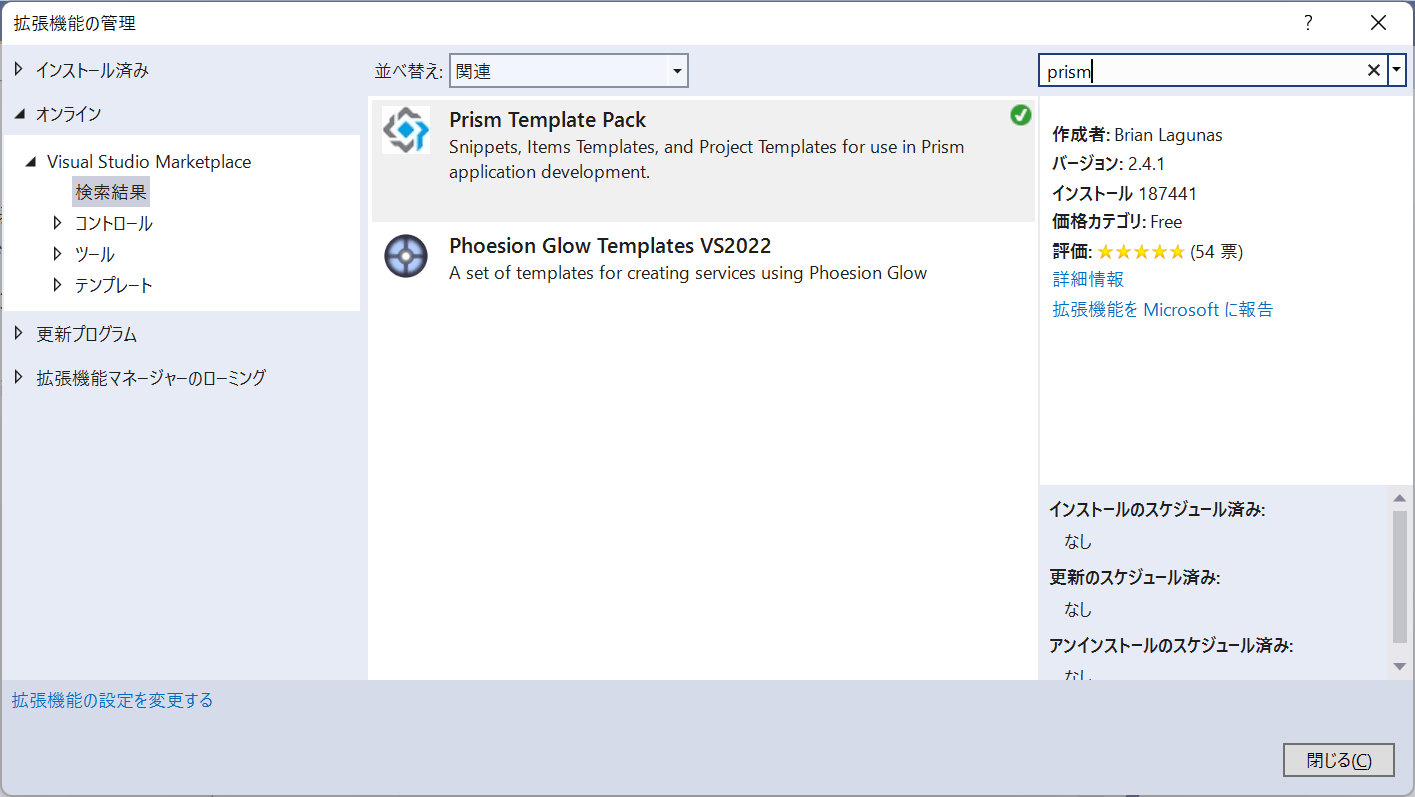
Task: Click the Prism Template Pack extension icon
Action: [405, 129]
